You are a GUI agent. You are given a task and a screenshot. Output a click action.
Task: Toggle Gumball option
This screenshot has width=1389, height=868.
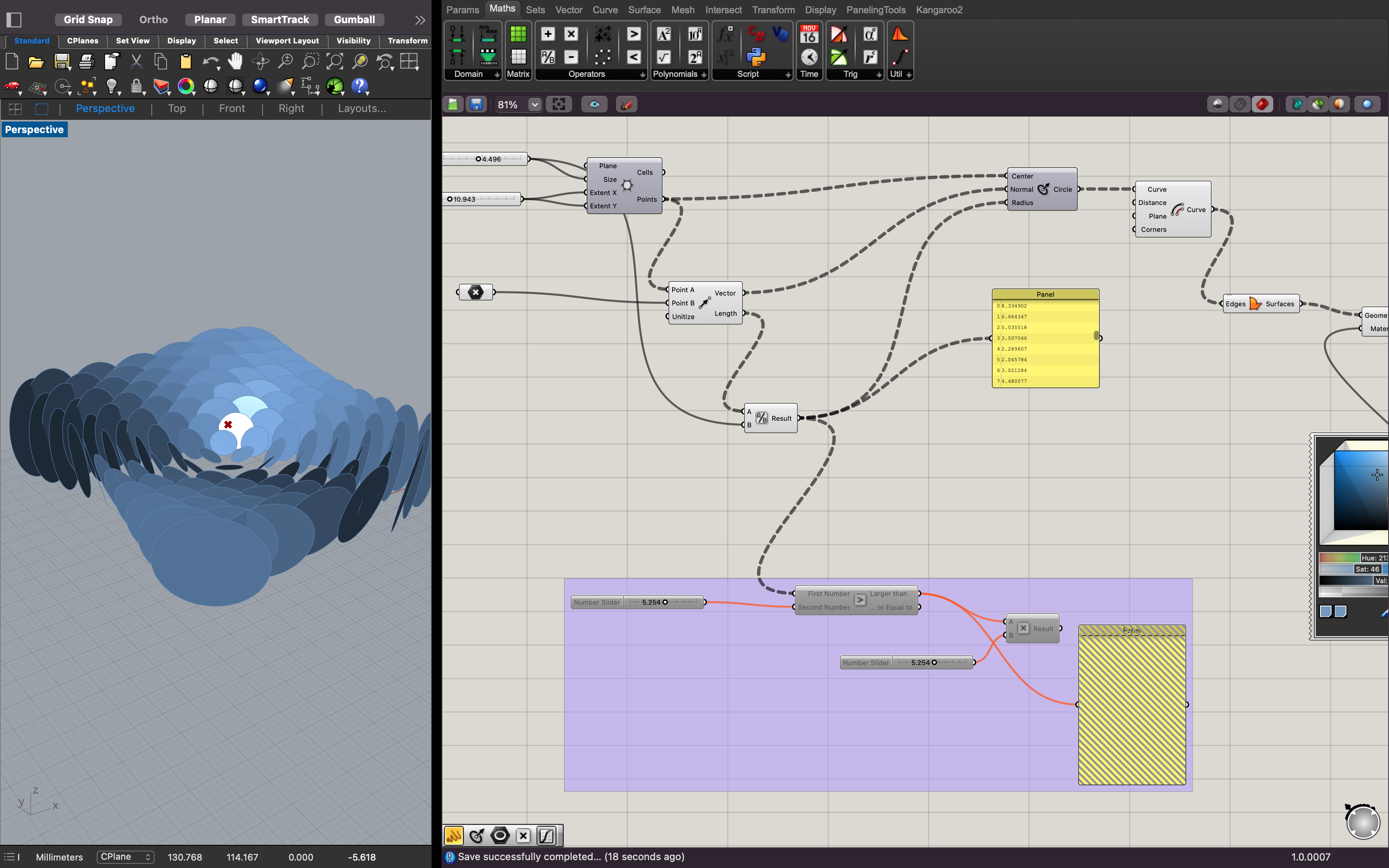[354, 19]
